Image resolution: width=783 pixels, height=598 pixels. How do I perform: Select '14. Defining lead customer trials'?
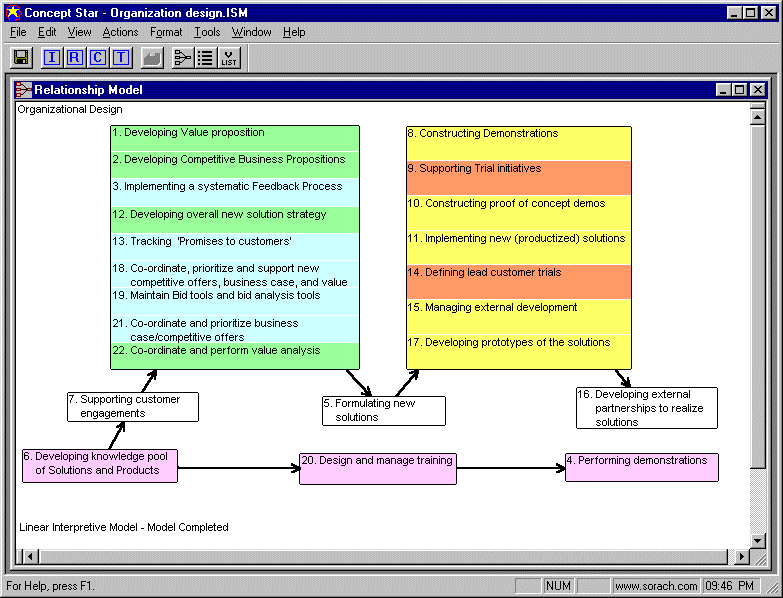point(519,282)
